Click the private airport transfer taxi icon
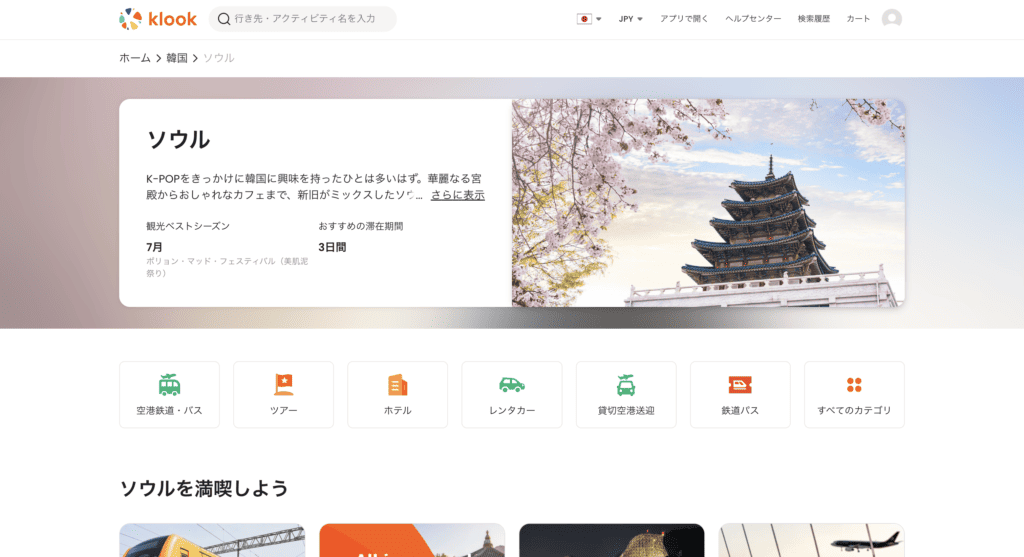Viewport: 1024px width, 557px height. 626,385
